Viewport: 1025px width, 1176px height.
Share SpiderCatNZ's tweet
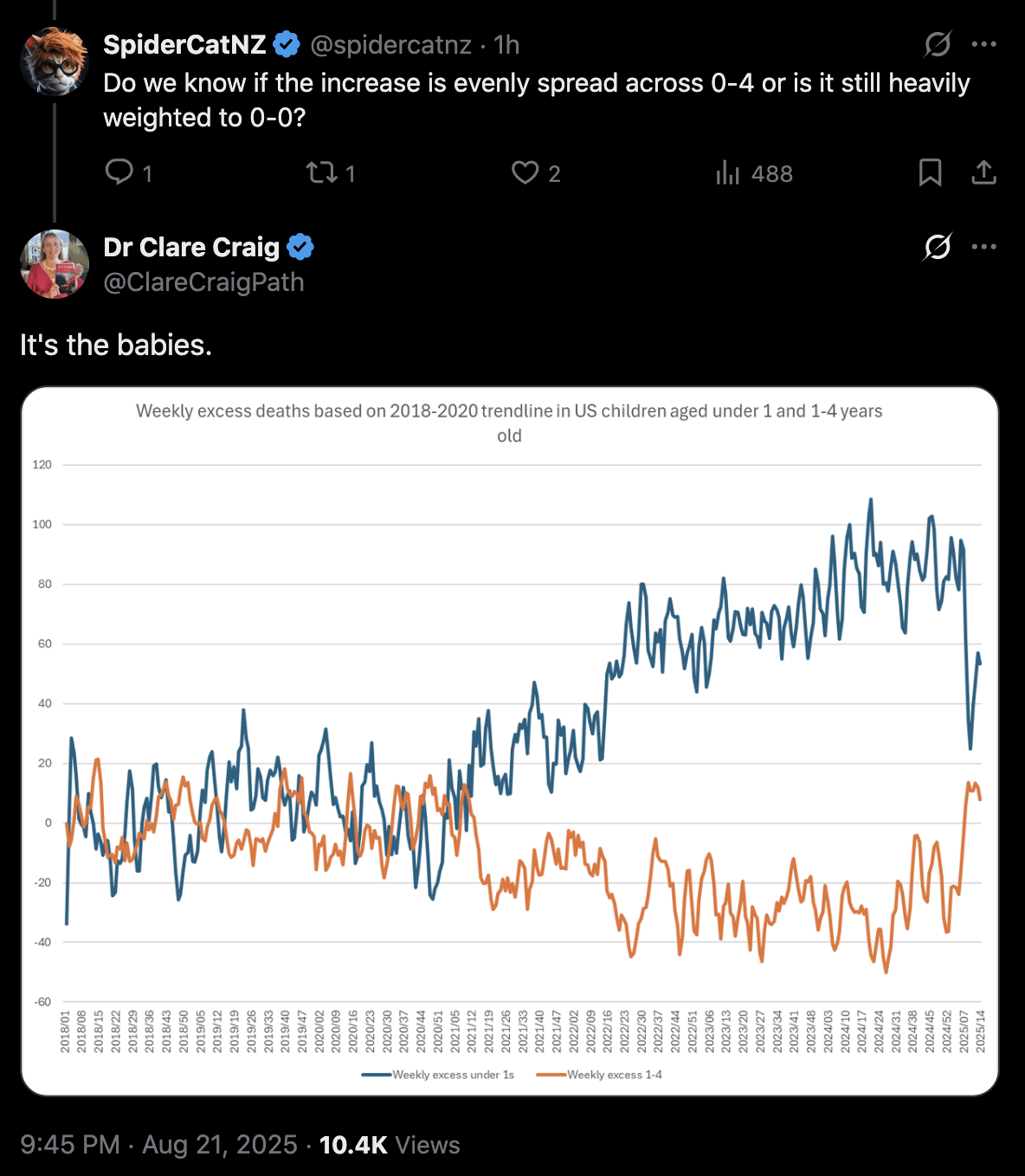983,172
